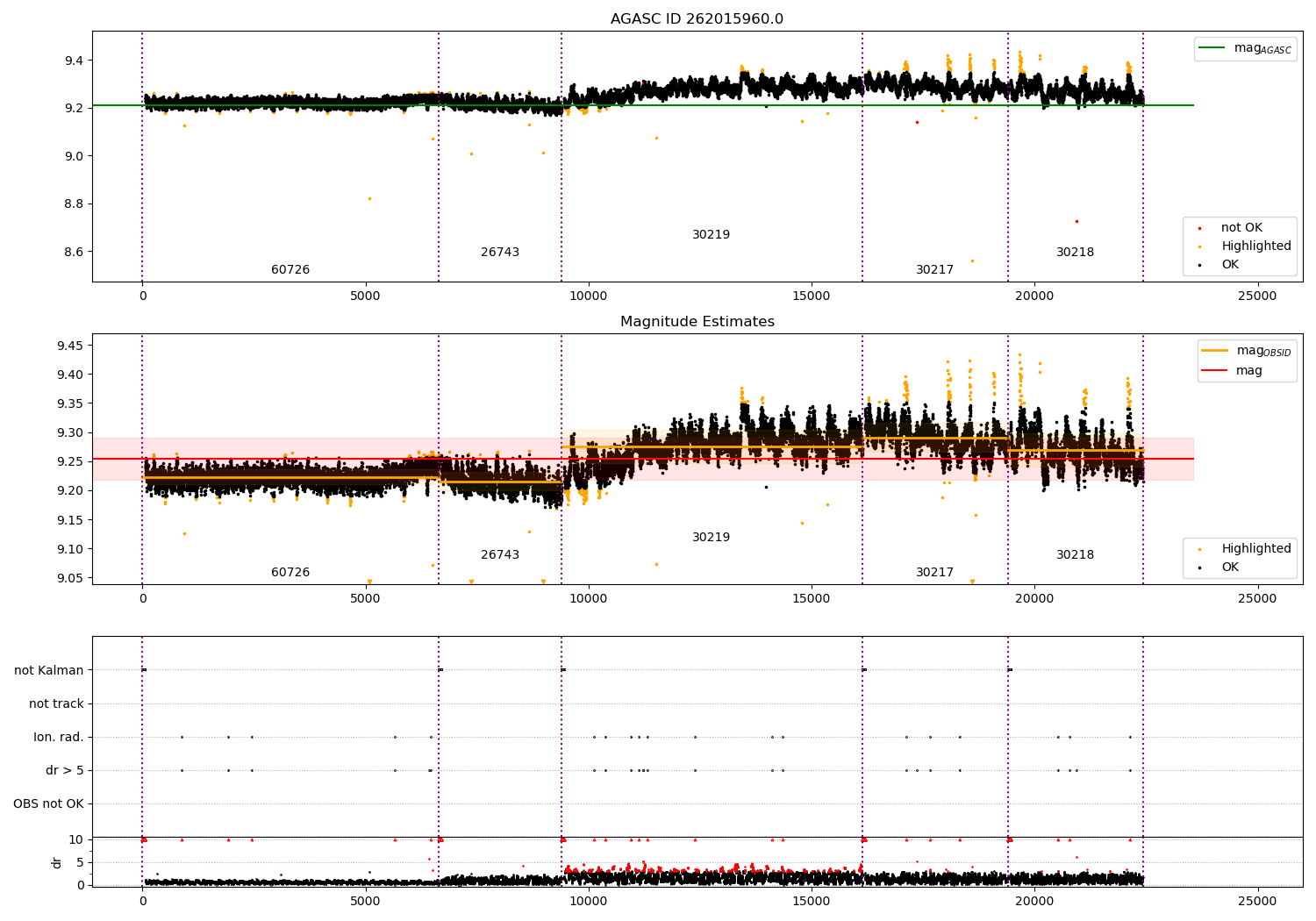Click the orange outlier point near magnitude 8.8
The image size is (1316, 921).
coord(369,198)
